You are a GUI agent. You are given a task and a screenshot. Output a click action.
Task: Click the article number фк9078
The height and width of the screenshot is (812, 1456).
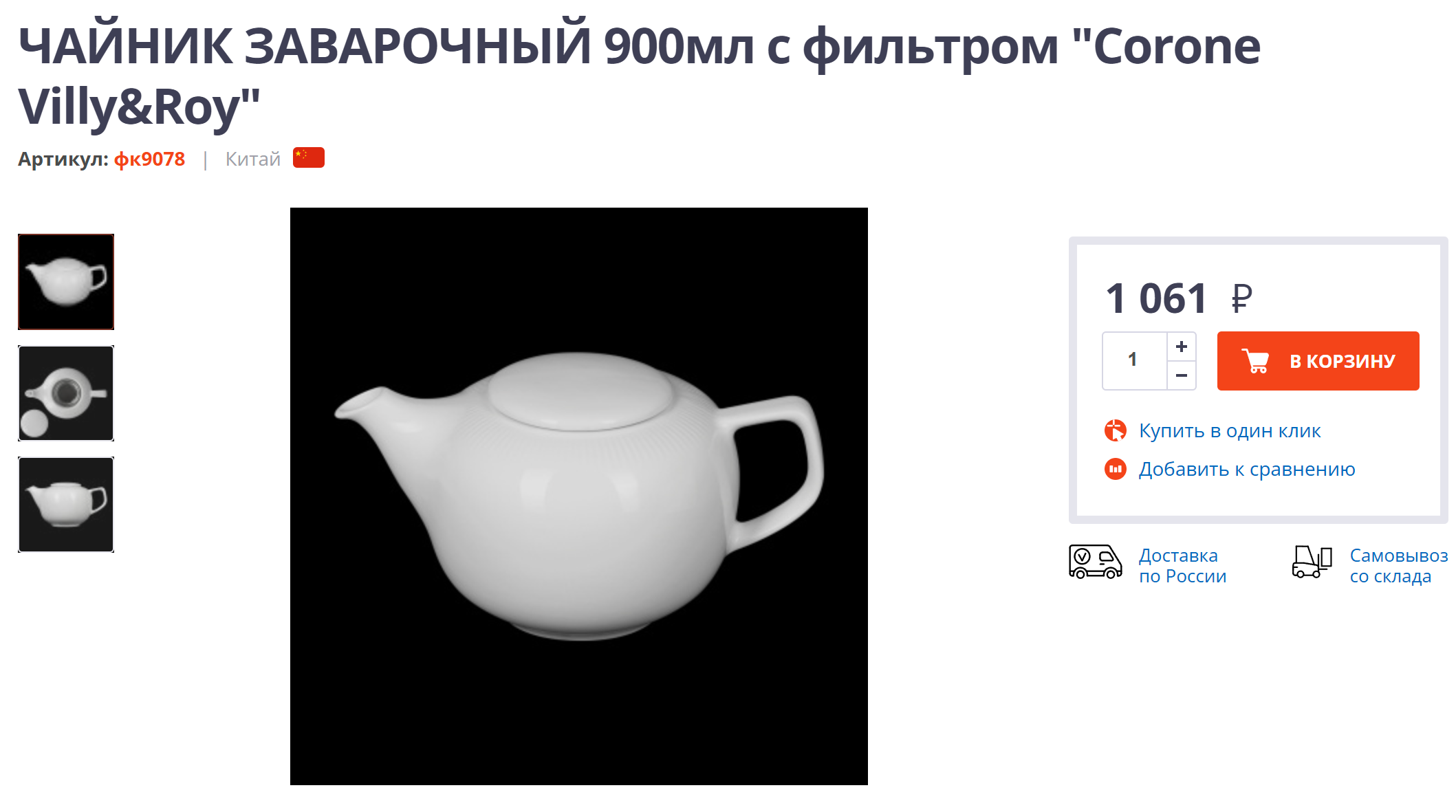tap(149, 159)
